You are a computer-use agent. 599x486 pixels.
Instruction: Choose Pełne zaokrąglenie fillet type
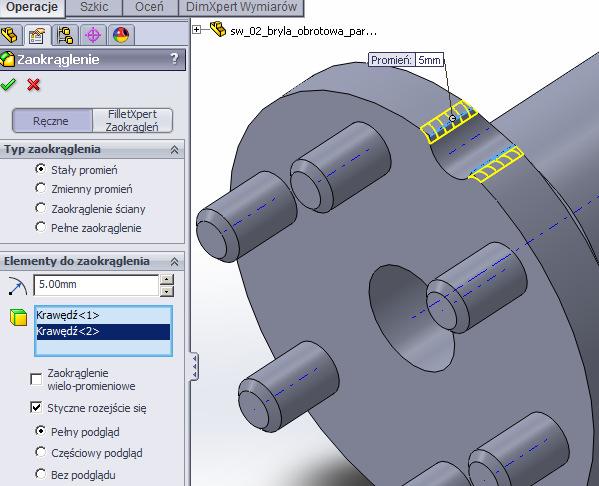(x=40, y=227)
